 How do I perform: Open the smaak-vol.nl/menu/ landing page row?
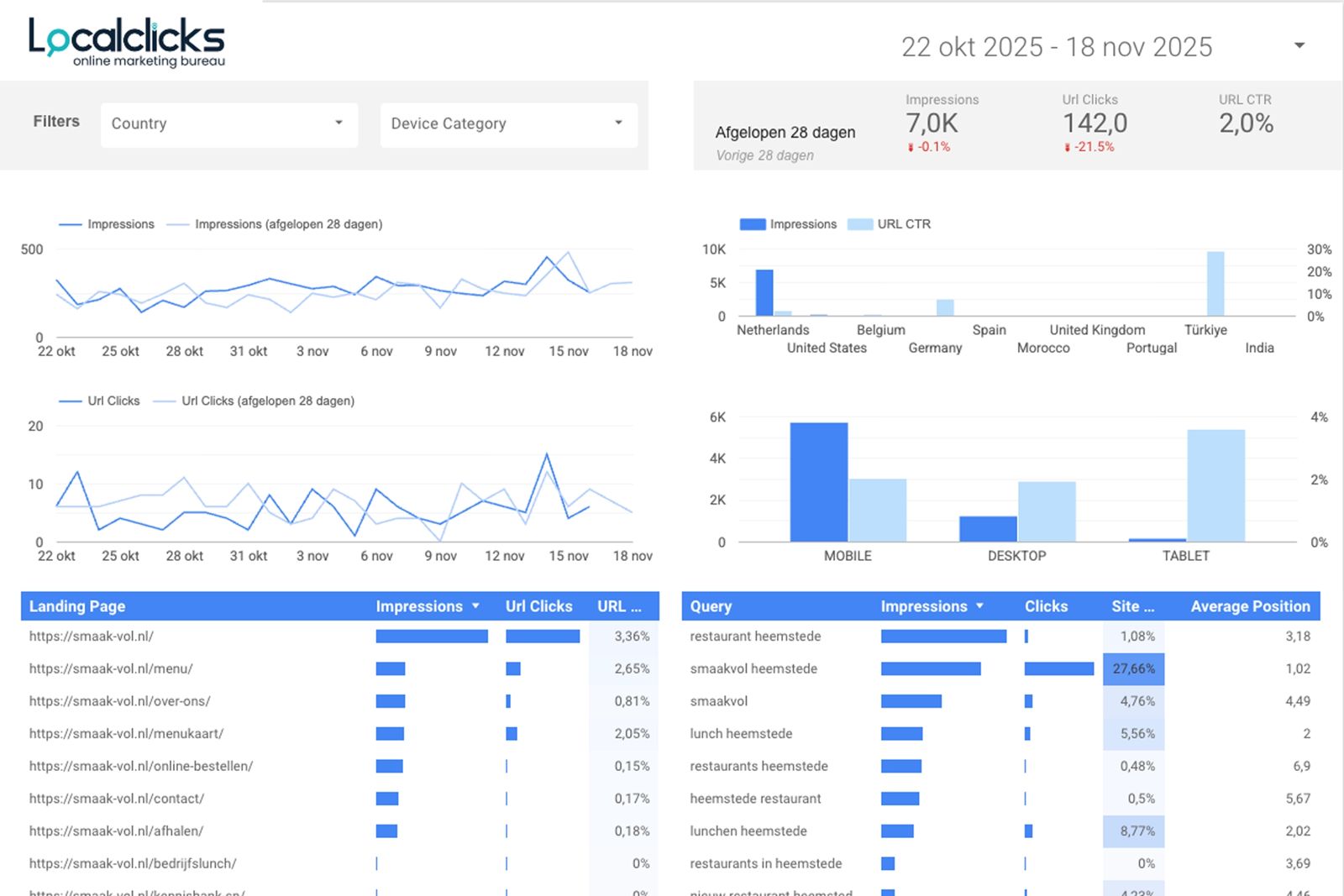click(111, 669)
